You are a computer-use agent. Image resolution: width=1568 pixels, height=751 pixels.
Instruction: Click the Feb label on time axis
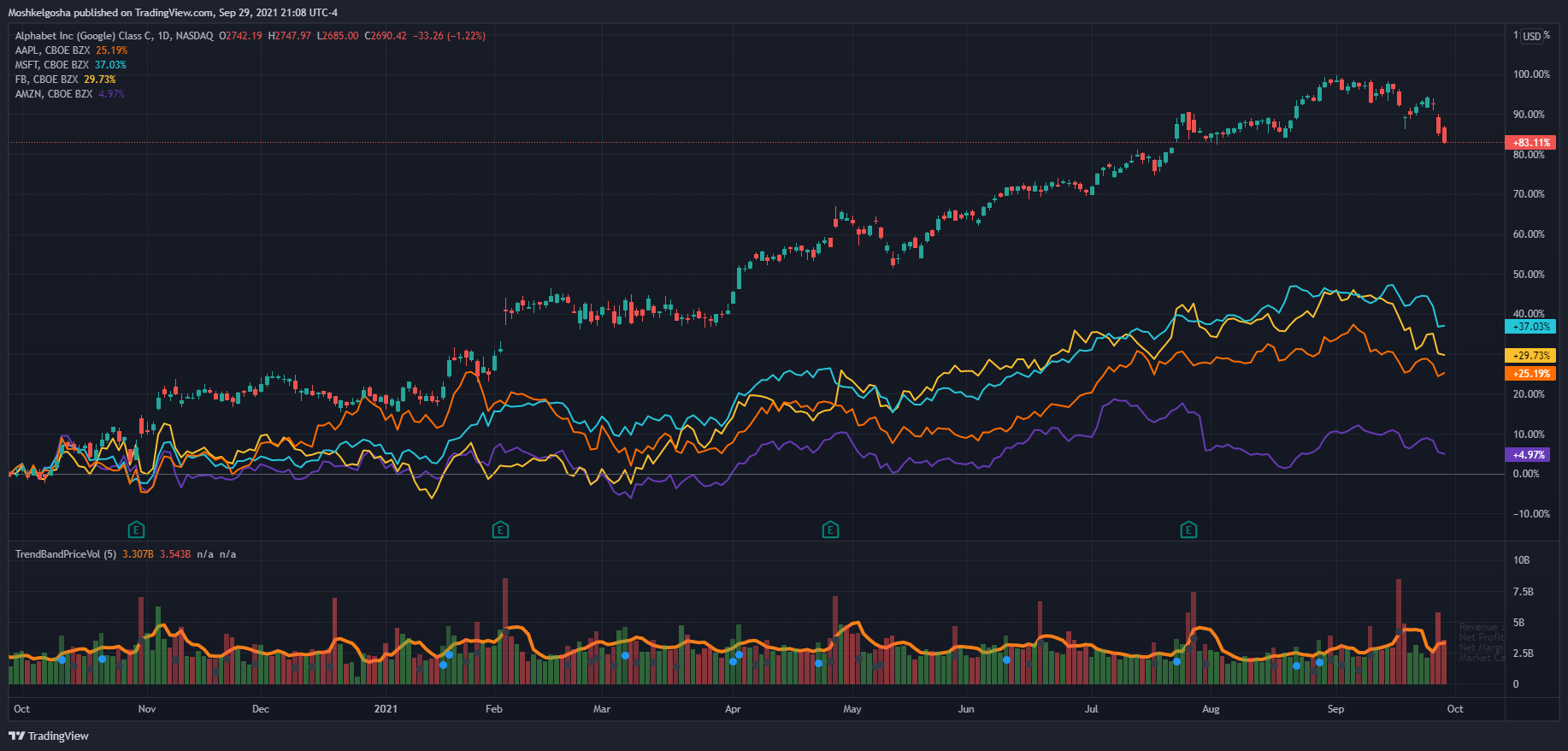(494, 709)
